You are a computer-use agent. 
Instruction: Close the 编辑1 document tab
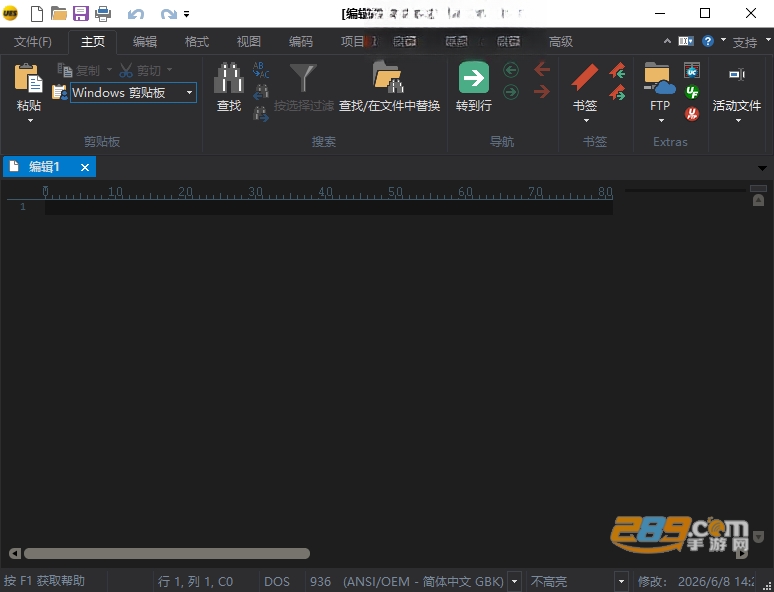click(85, 167)
